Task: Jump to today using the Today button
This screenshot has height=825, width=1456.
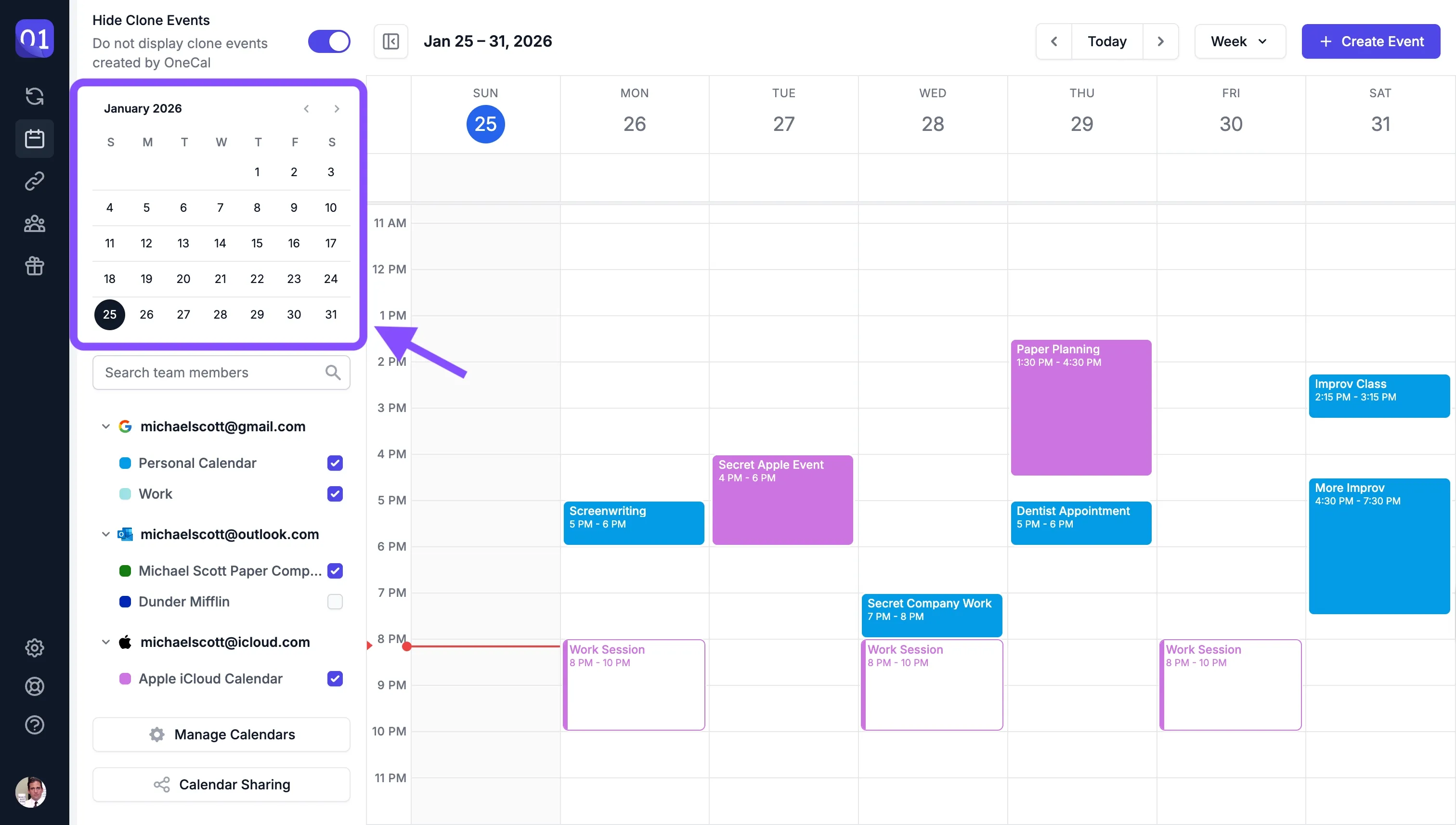Action: [1106, 41]
